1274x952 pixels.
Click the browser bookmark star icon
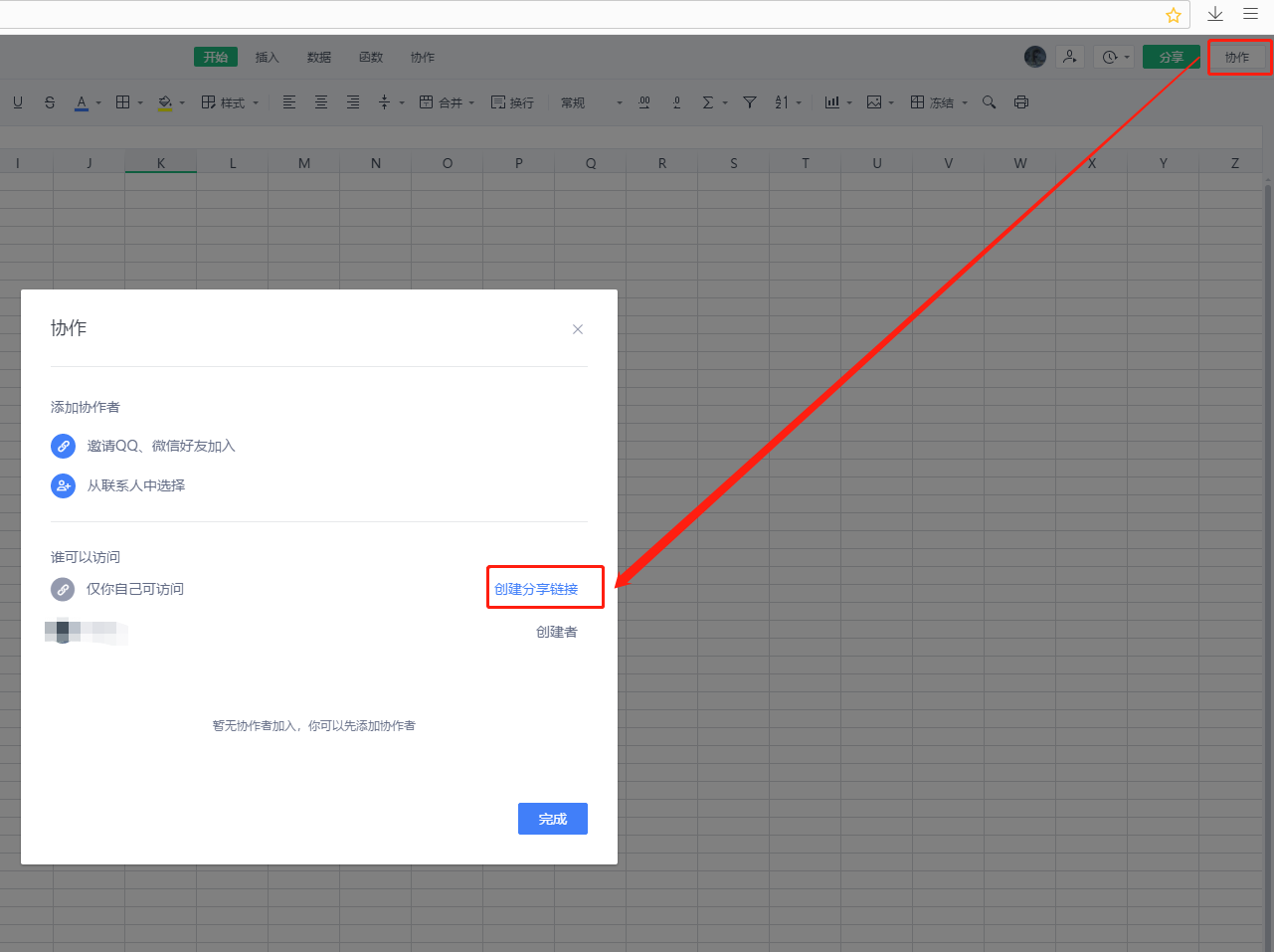pos(1174,15)
